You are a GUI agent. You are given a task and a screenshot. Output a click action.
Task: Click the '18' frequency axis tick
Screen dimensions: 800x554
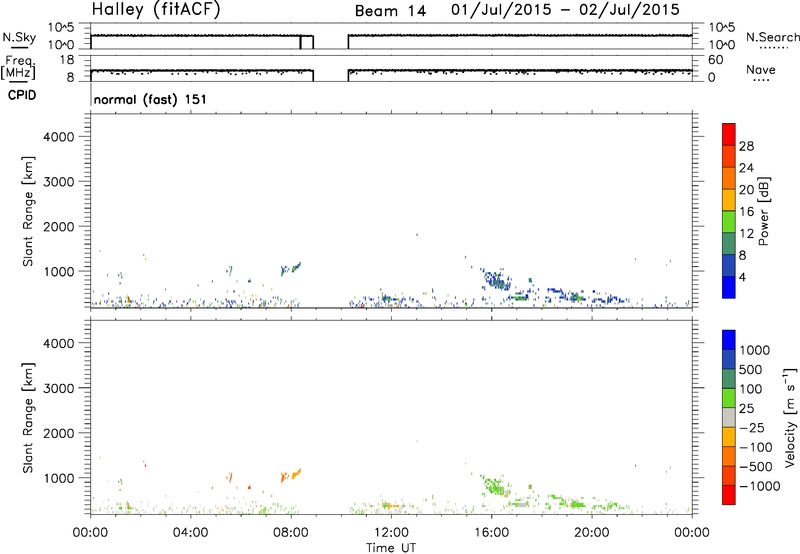[67, 60]
